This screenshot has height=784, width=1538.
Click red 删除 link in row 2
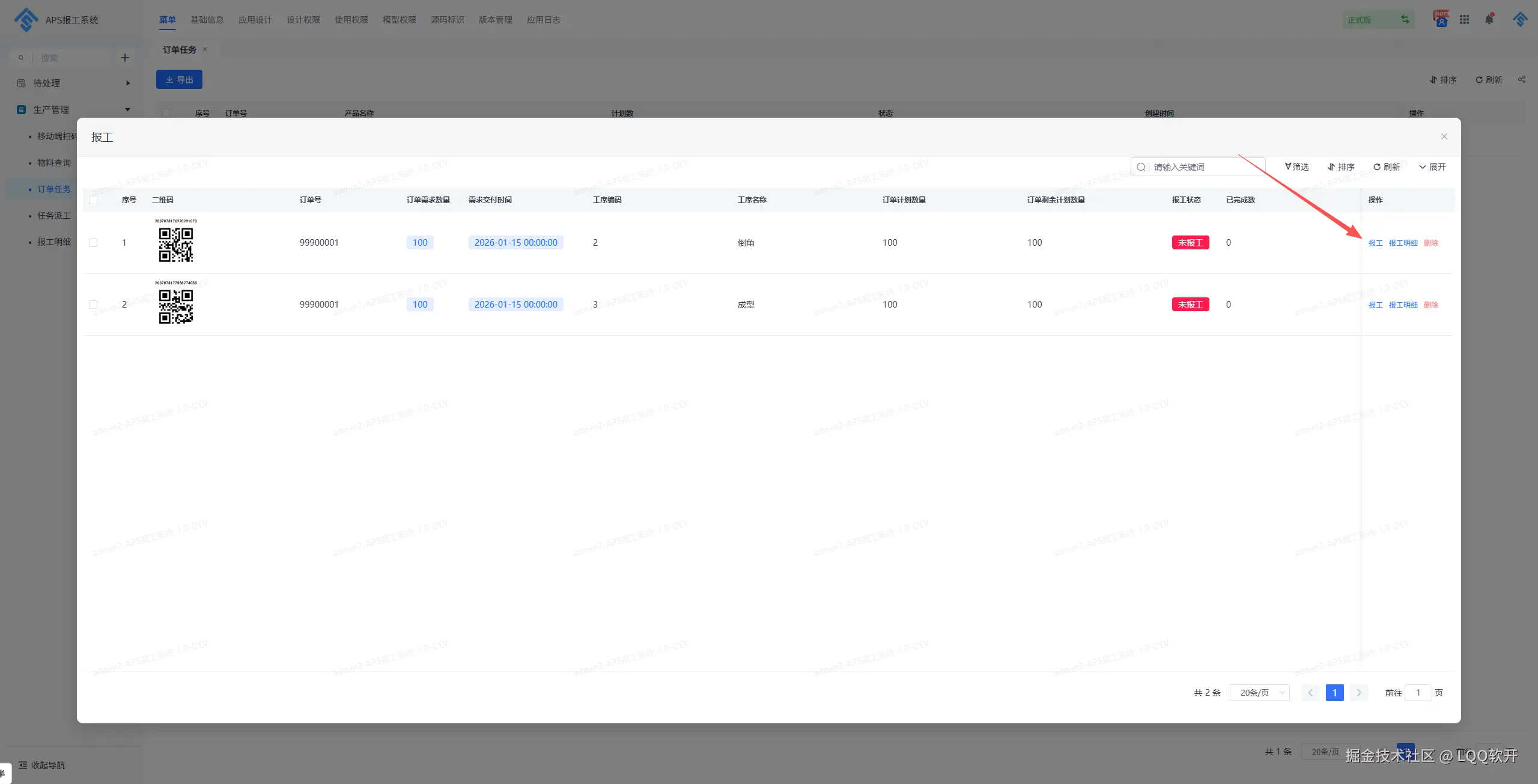[x=1430, y=305]
